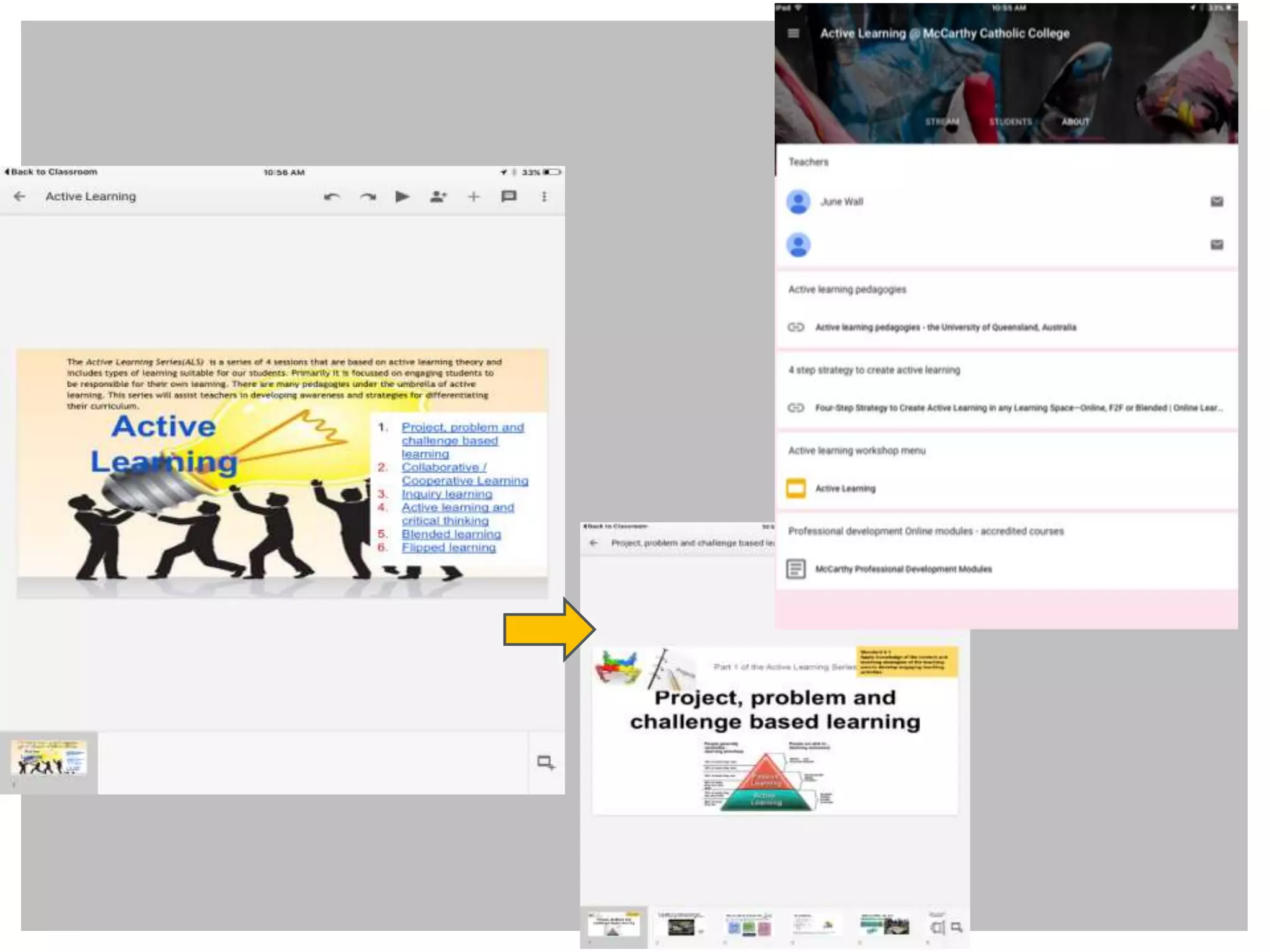The image size is (1270, 952).
Task: Open McCarthy Professional Development Modules document
Action: 903,569
